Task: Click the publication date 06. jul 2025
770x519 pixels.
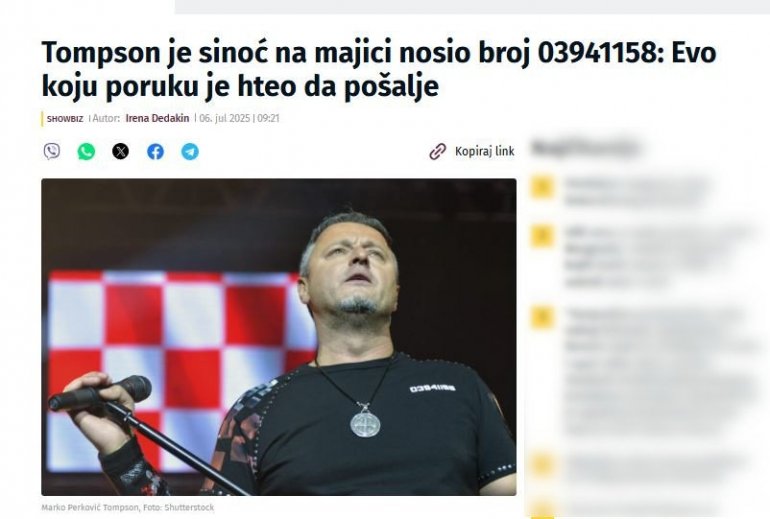Action: [225, 118]
